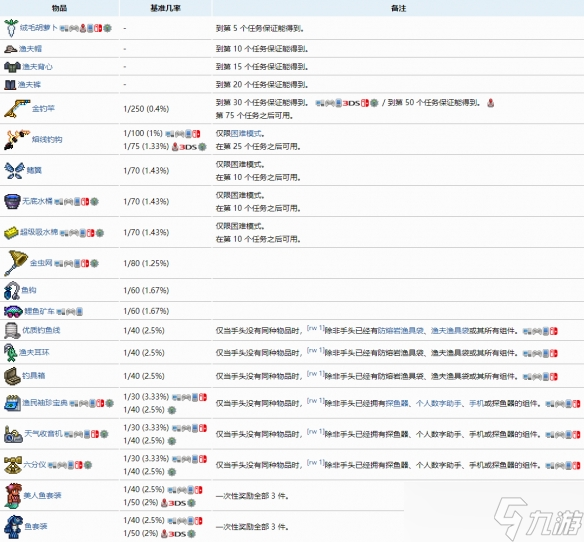Screen dimensions: 584x542
Task: Follow the 鳍翼 item link
Action: 34,171
